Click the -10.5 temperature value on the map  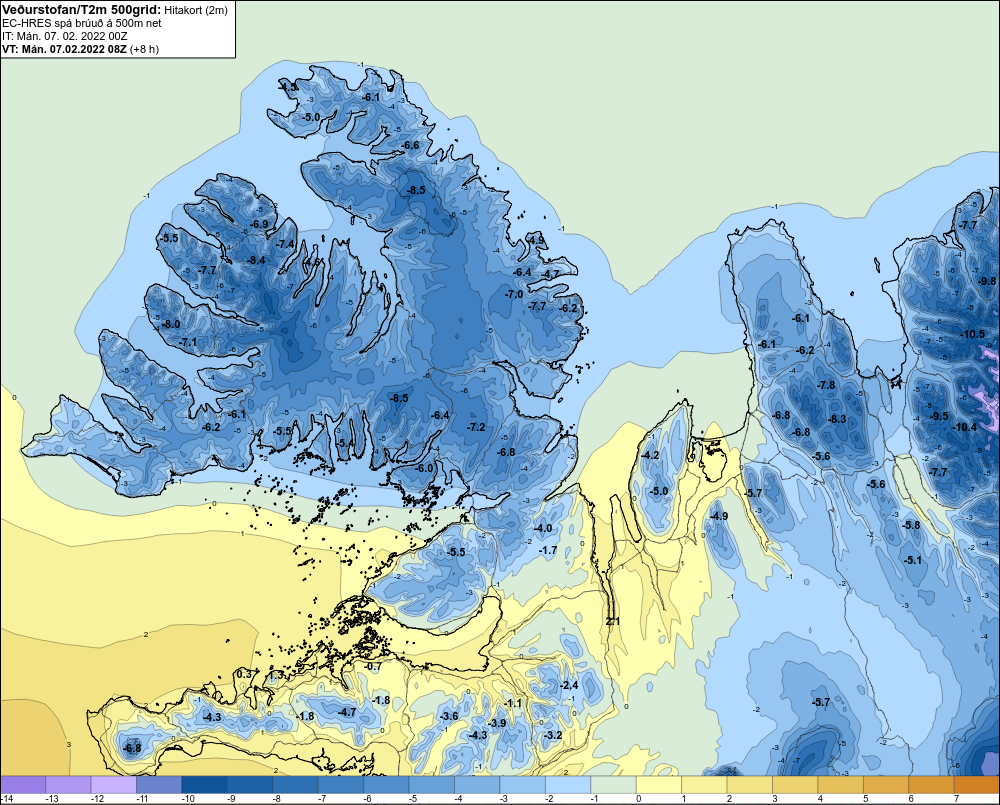pos(973,334)
